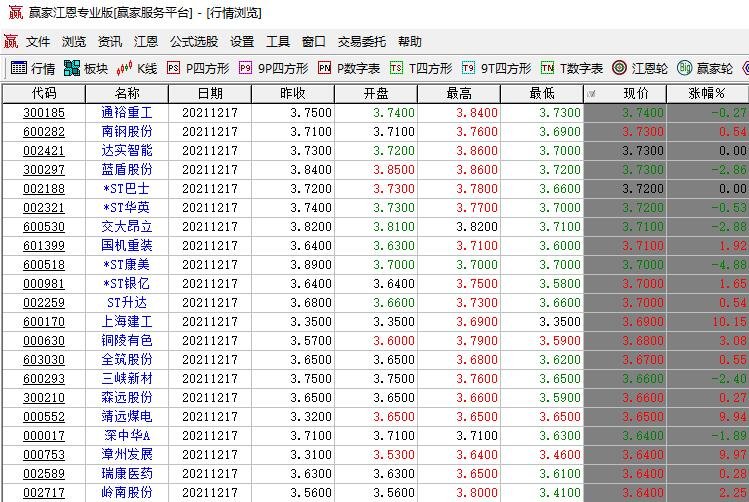
Task: Select the *ST华英 stock name
Action: pyautogui.click(x=127, y=208)
